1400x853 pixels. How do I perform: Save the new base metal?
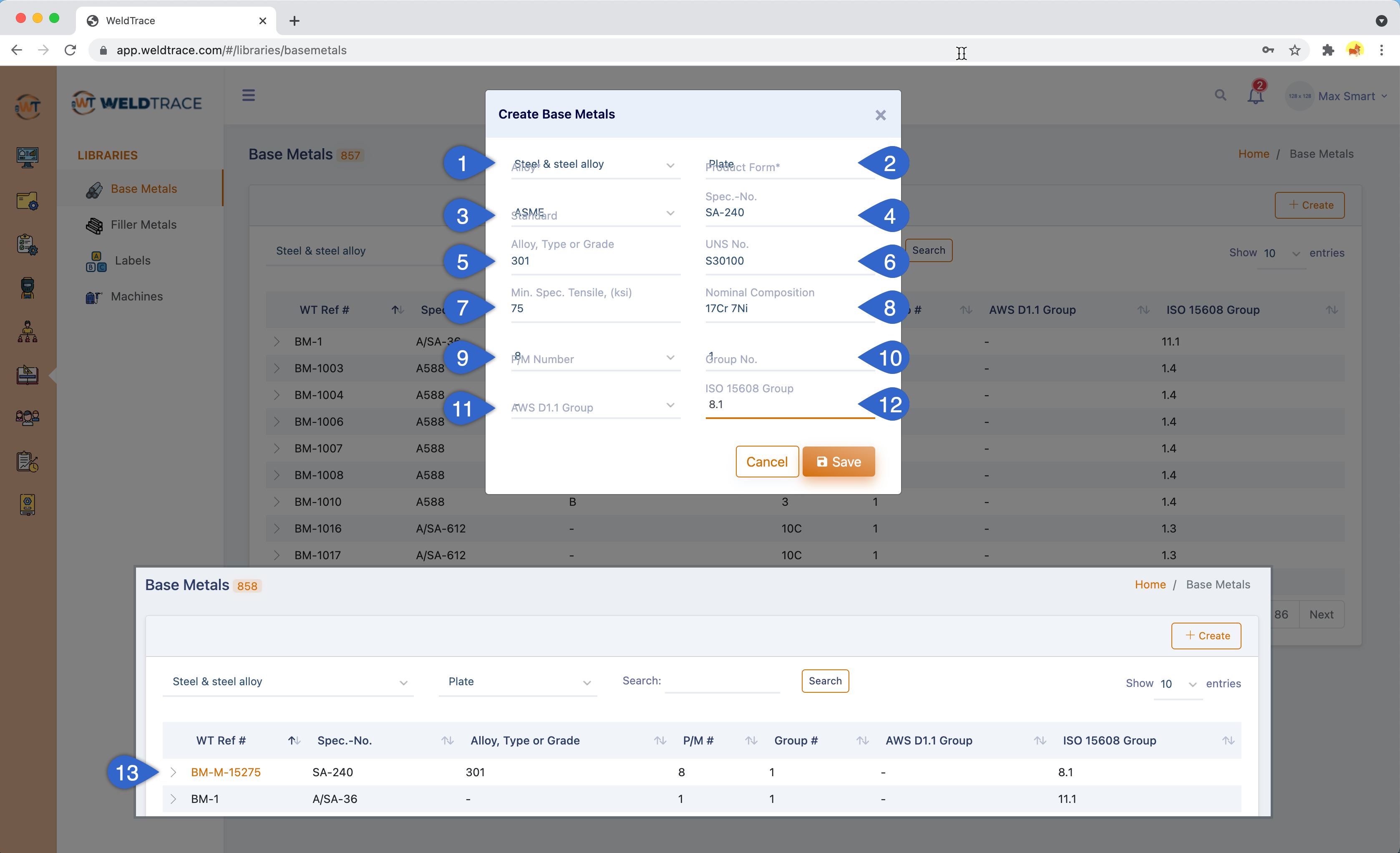point(838,462)
